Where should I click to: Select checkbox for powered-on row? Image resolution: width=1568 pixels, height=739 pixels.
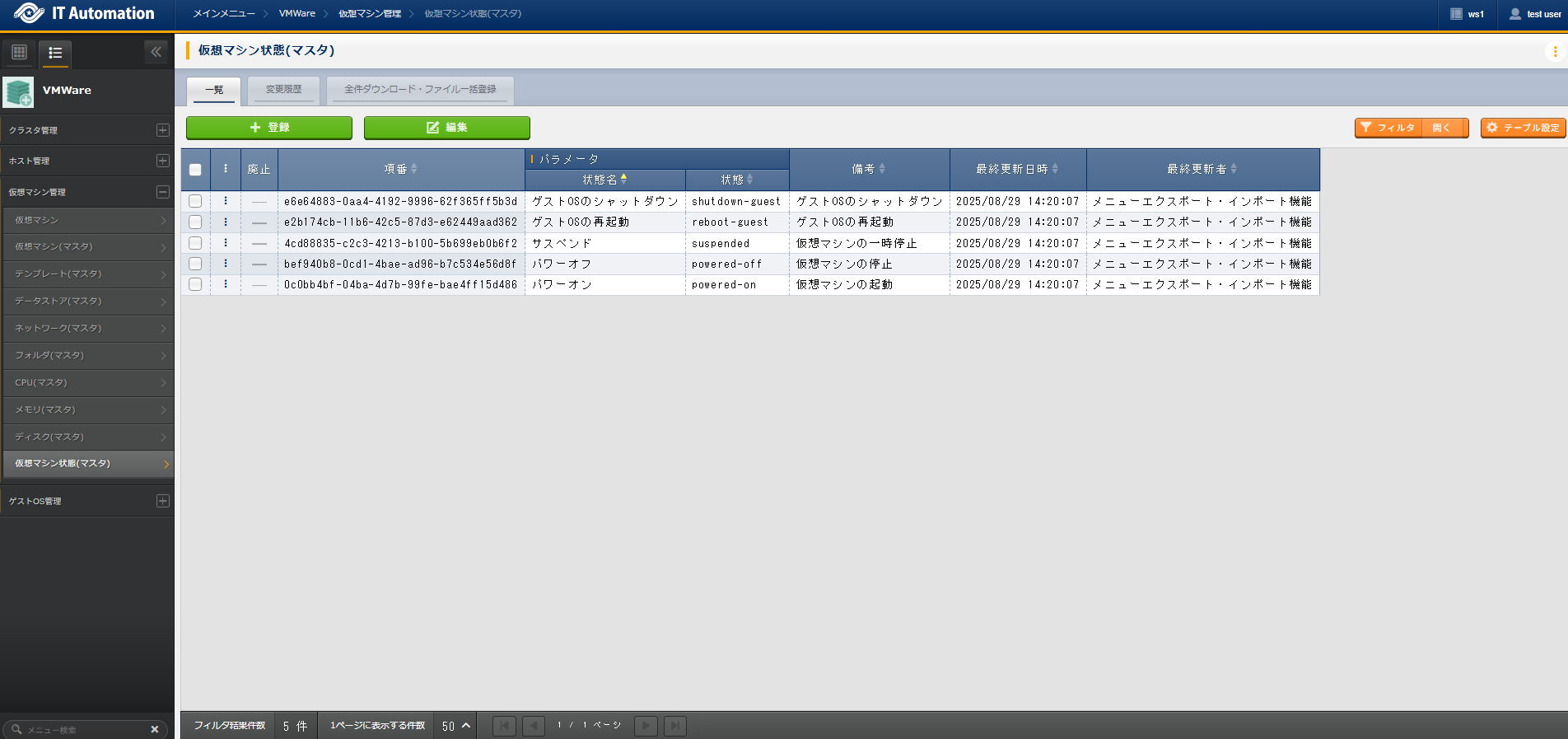(195, 284)
